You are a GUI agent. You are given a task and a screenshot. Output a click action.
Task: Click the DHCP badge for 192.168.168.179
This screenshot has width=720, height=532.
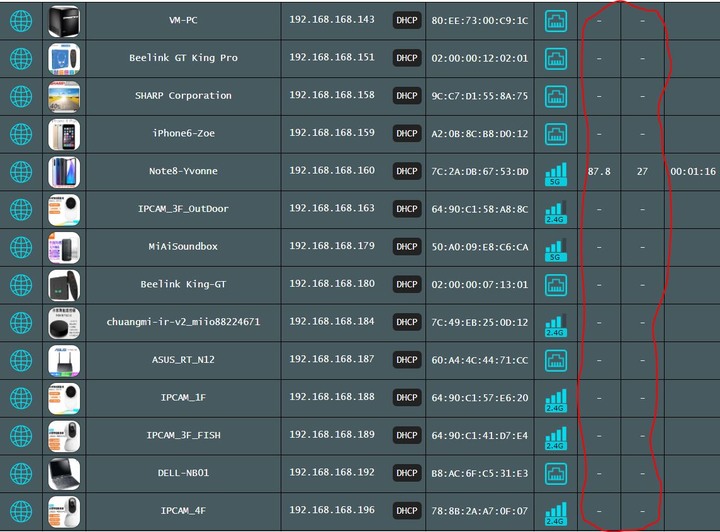(407, 246)
